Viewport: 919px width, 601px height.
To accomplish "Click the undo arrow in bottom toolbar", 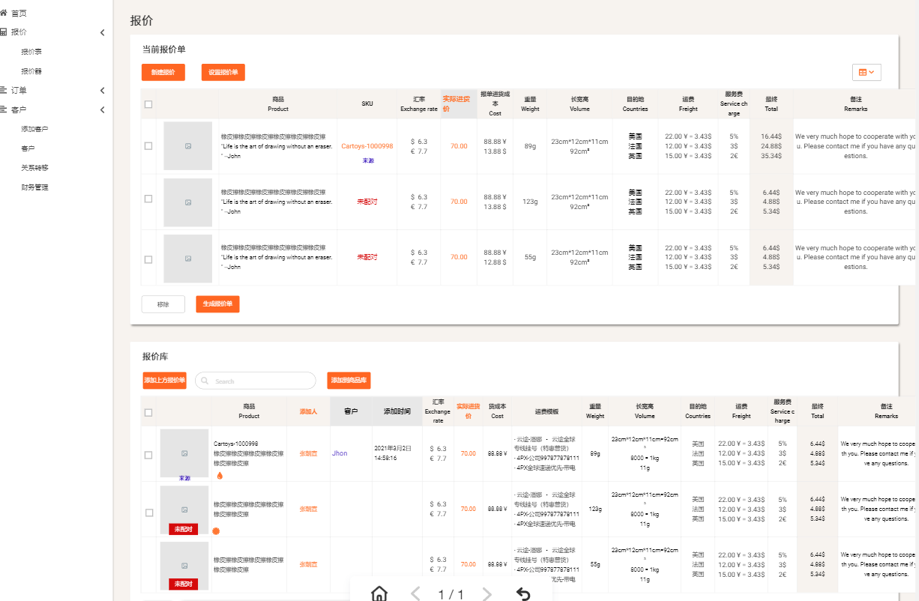I will point(523,594).
